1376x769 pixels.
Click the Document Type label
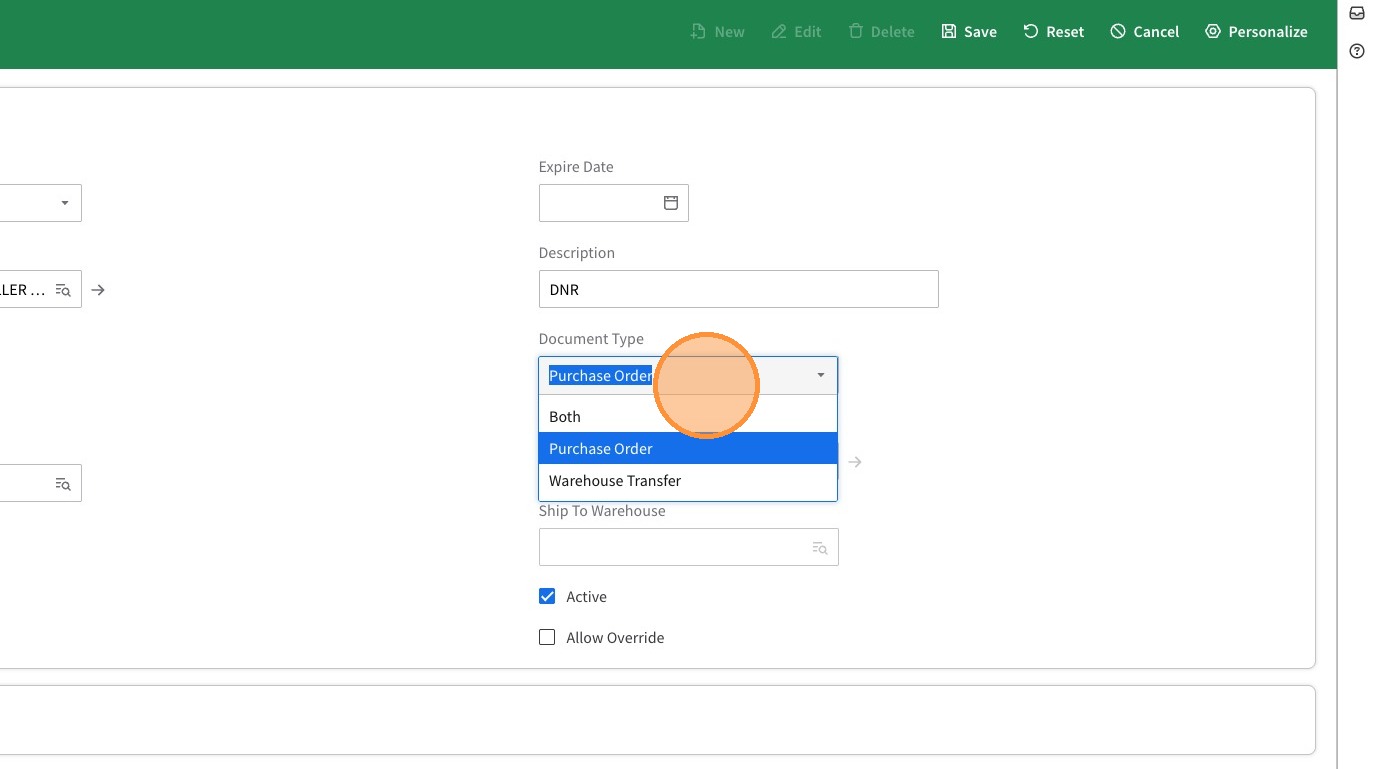591,339
